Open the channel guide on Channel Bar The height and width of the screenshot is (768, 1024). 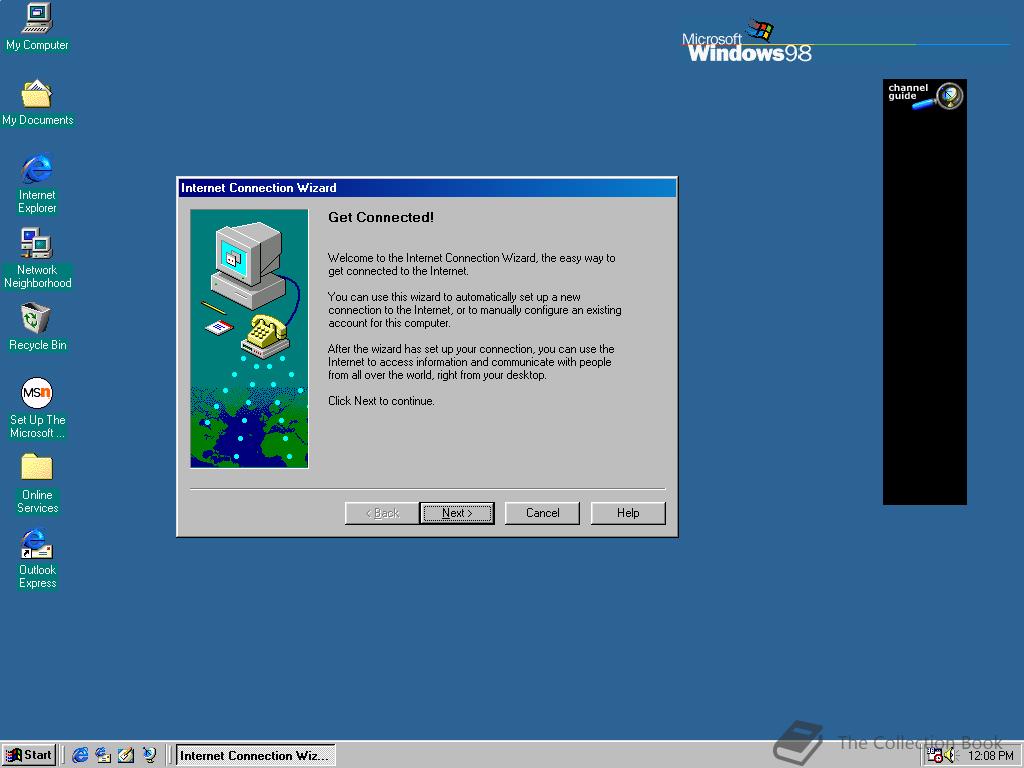point(925,95)
